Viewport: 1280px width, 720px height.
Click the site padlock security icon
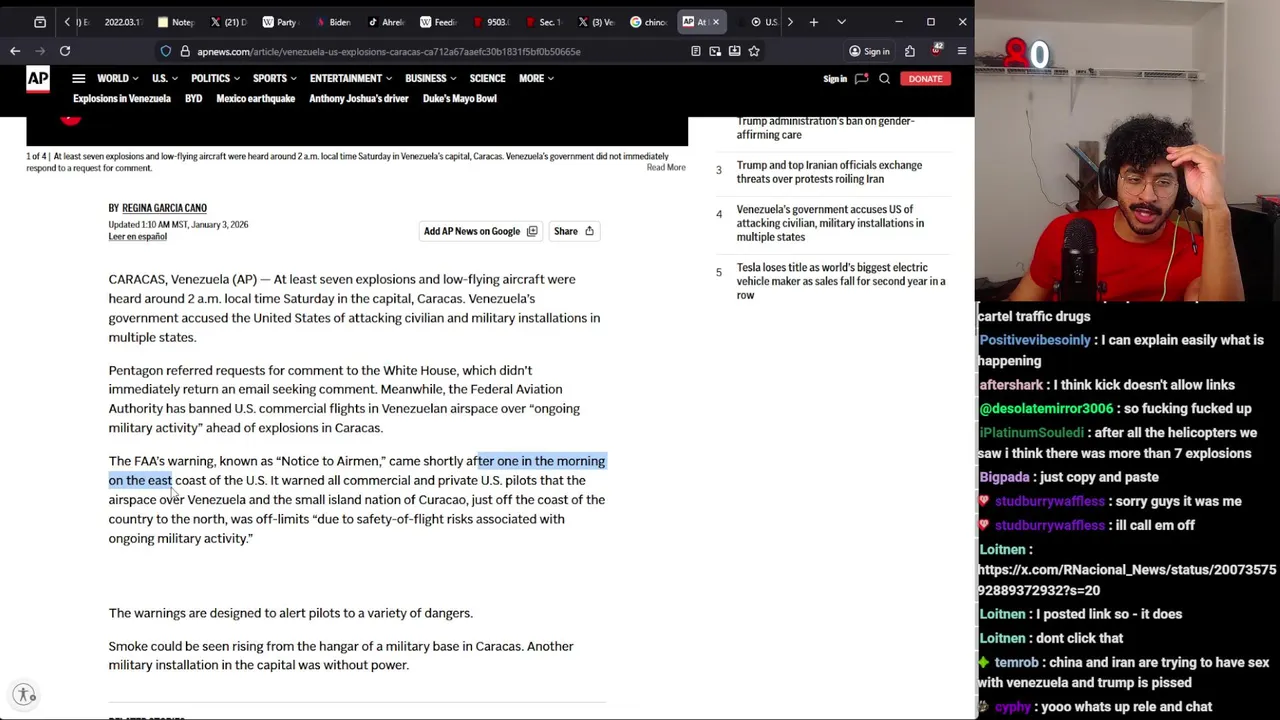click(185, 51)
